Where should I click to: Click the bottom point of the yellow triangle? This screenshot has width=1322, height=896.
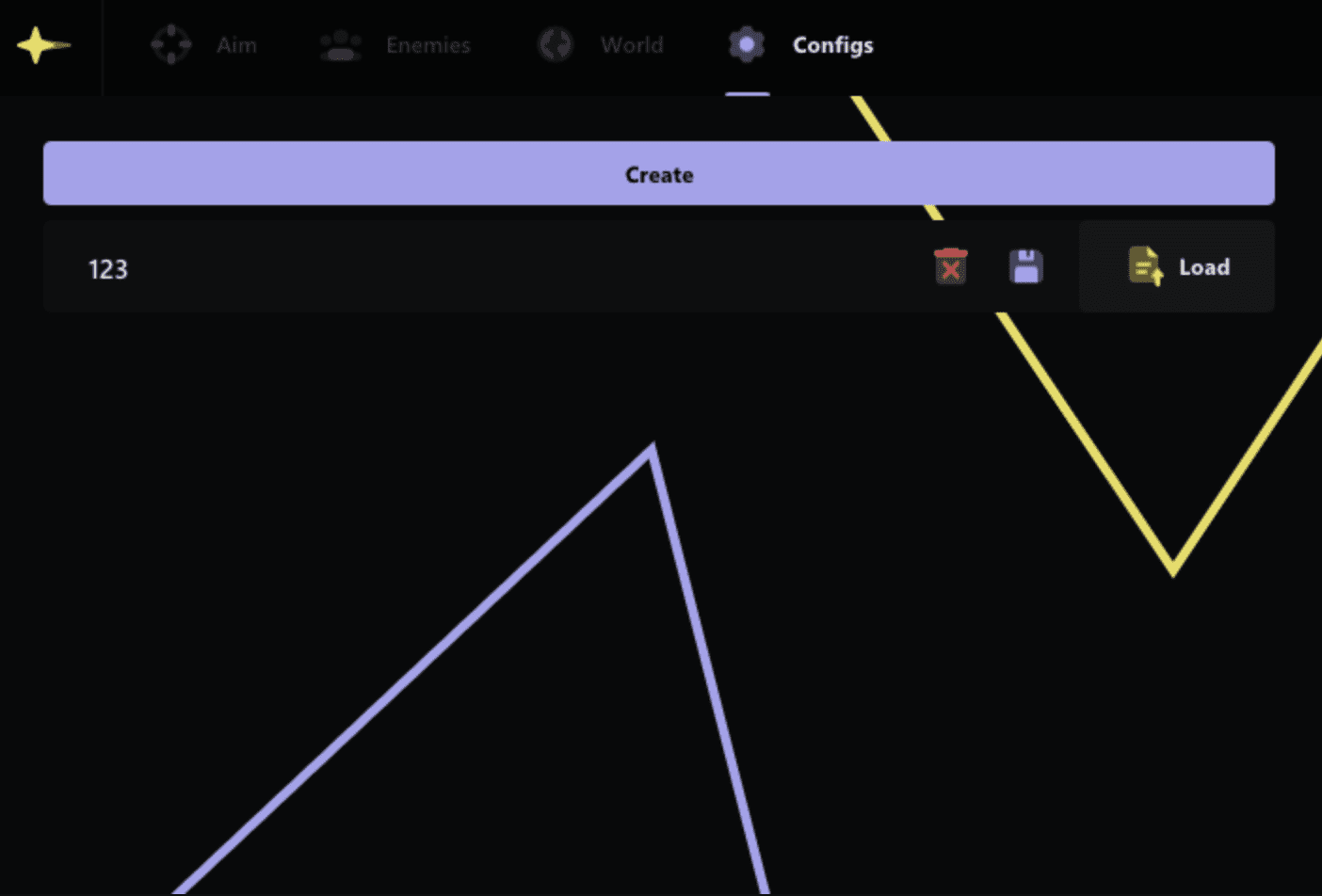tap(1173, 568)
